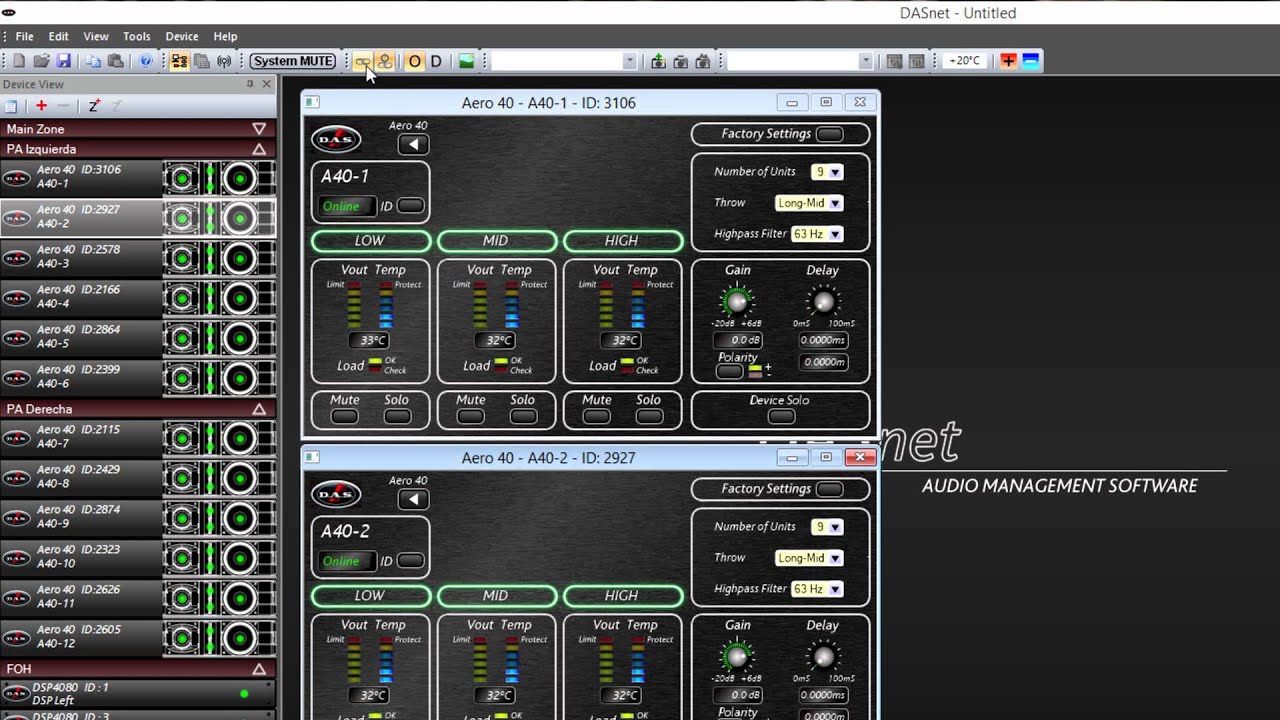Click the DAS logo in the A40-1 window
The width and height of the screenshot is (1280, 720).
[336, 138]
